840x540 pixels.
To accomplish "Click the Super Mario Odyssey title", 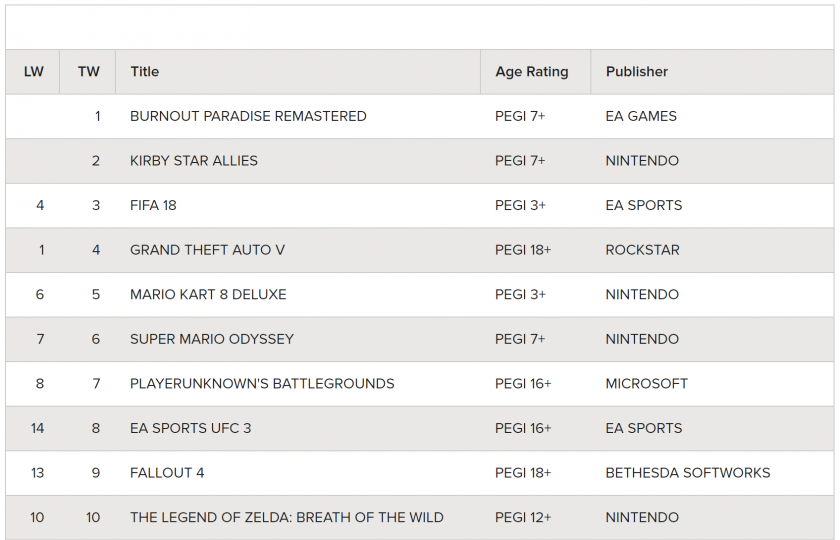I will pyautogui.click(x=212, y=339).
